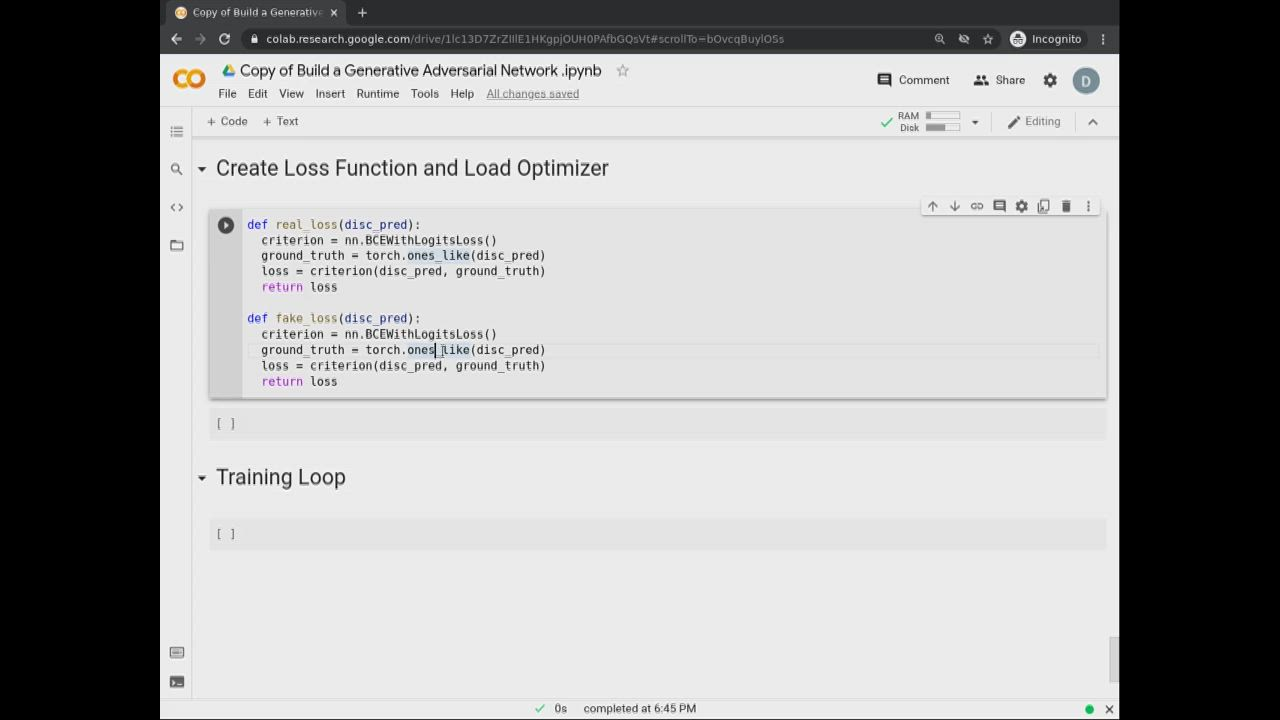Click the page vertical scrollbar thumb

pyautogui.click(x=1114, y=659)
